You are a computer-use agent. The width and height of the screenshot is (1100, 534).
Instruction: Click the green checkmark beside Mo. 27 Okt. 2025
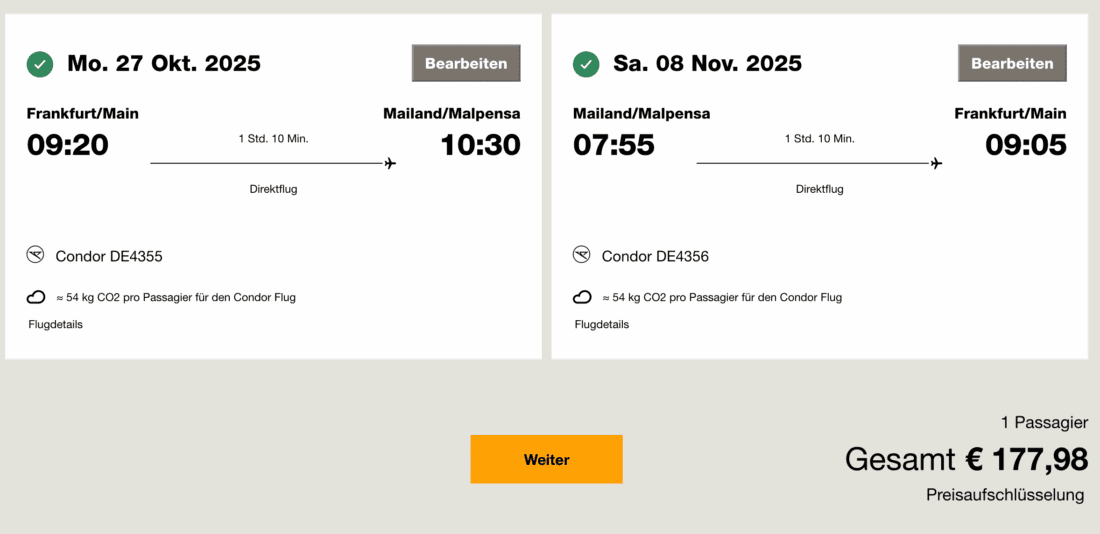[40, 64]
